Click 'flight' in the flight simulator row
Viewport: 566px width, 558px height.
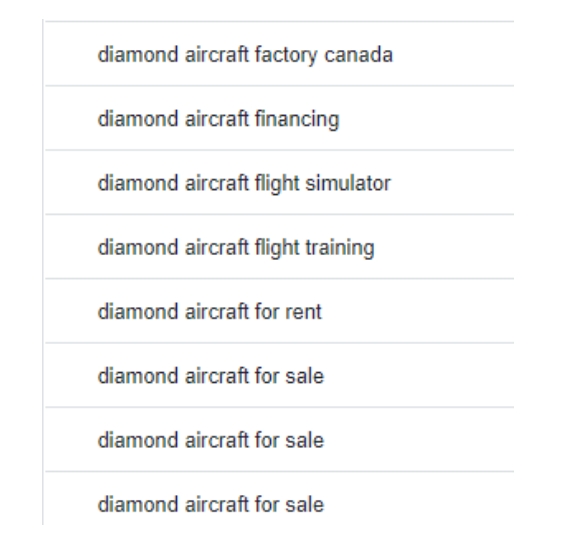[x=277, y=184]
